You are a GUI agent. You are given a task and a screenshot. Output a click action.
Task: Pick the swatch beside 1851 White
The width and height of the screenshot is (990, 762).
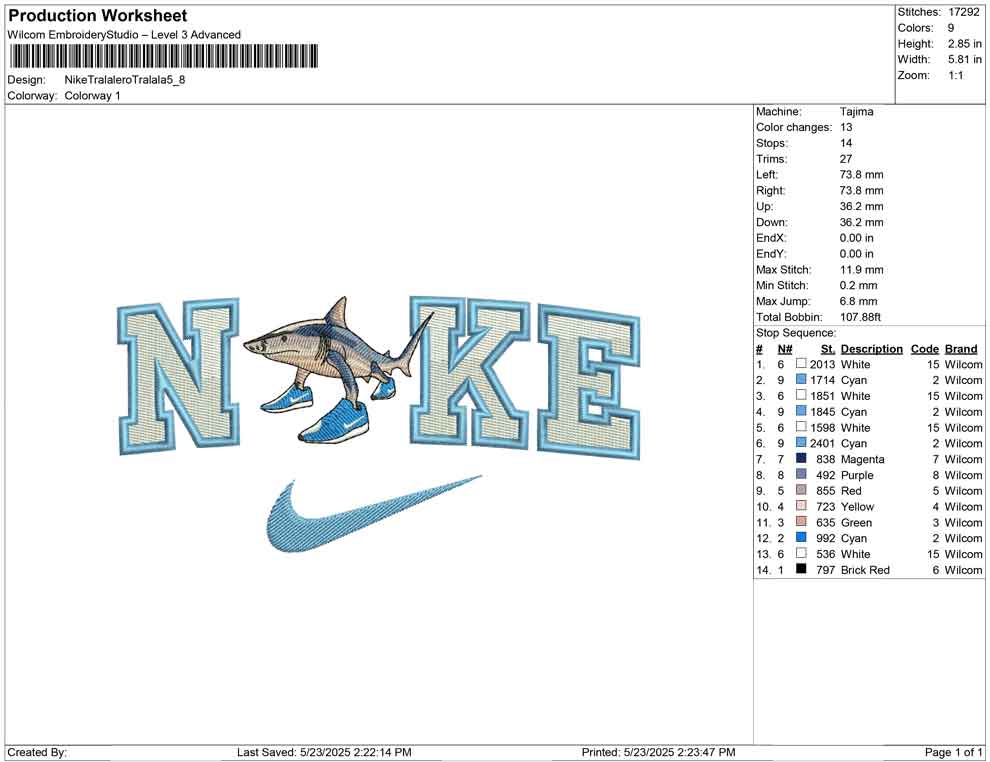(x=801, y=395)
